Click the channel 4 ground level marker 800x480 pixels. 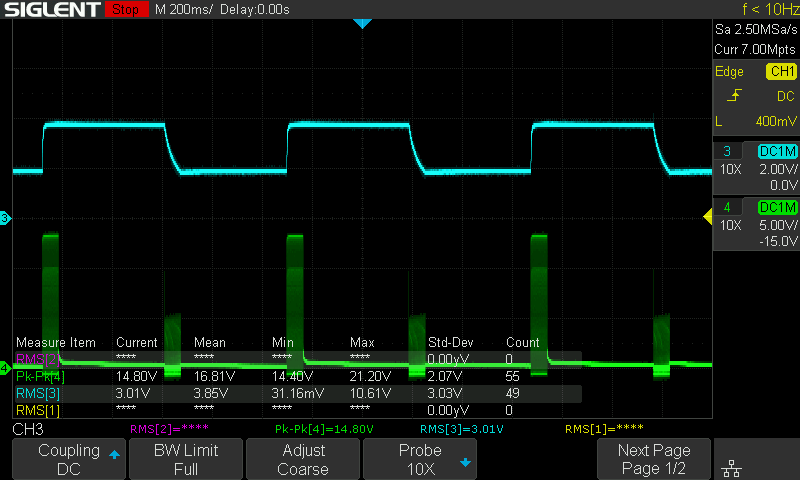coord(5,367)
